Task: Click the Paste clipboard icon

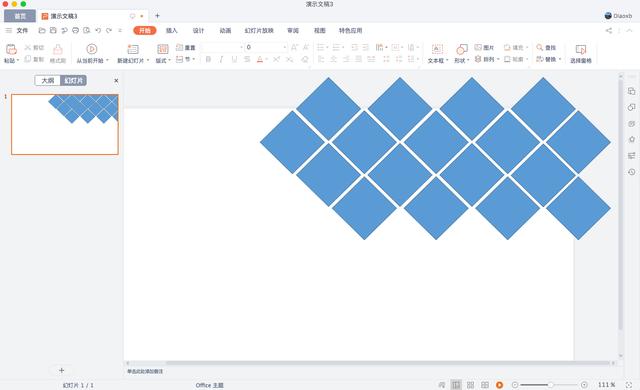Action: (x=11, y=49)
